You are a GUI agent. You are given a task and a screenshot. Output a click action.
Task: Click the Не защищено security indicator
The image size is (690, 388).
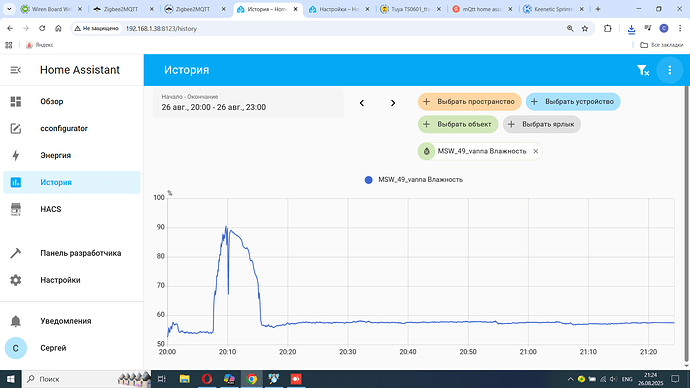point(96,28)
